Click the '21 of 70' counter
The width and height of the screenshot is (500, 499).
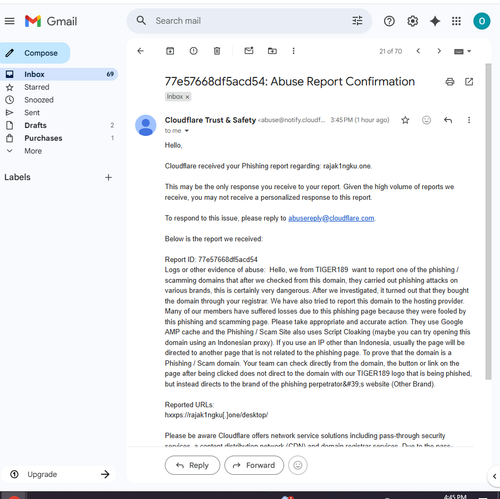pos(390,51)
